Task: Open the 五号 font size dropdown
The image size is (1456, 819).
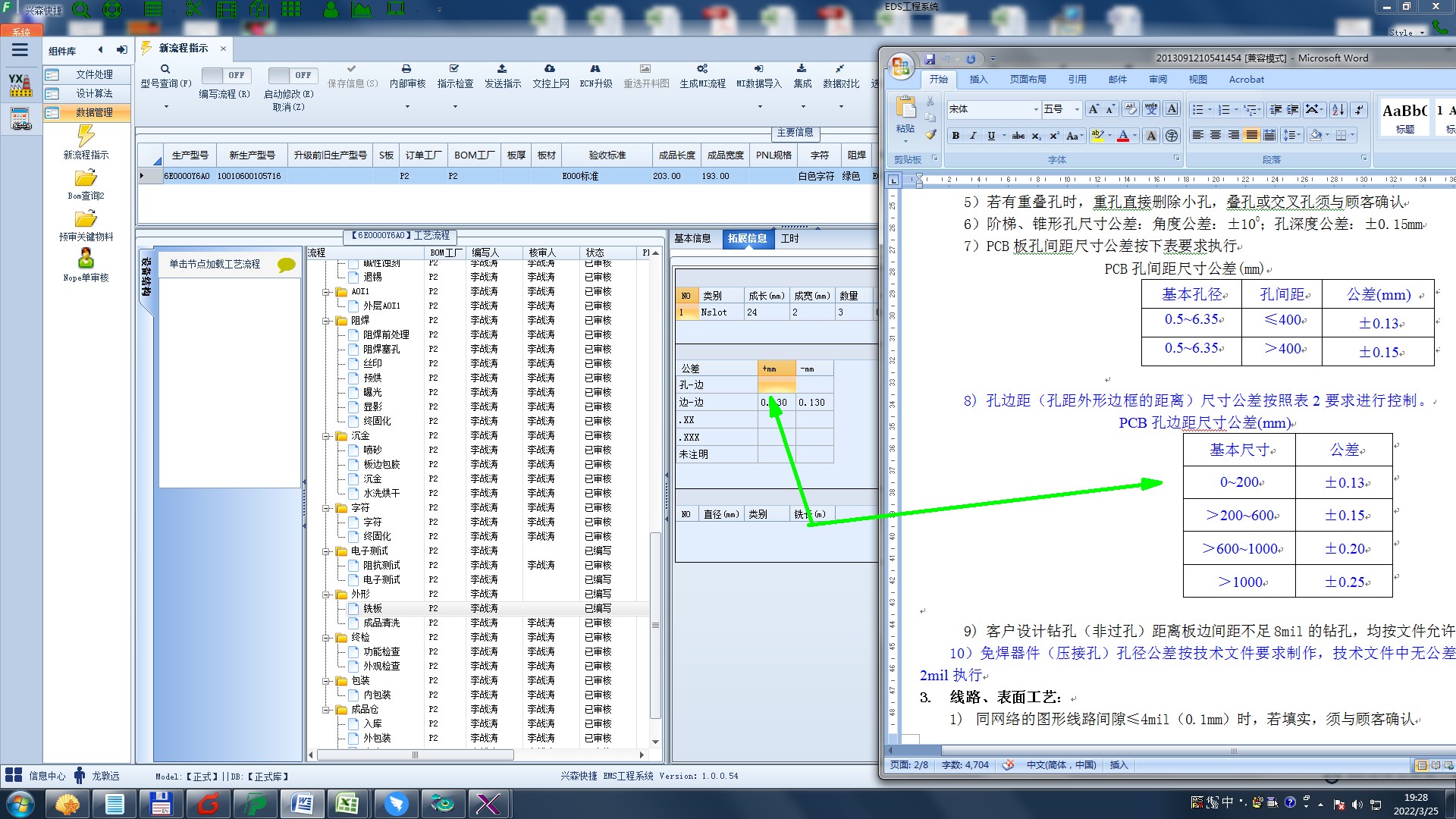Action: coord(1077,110)
